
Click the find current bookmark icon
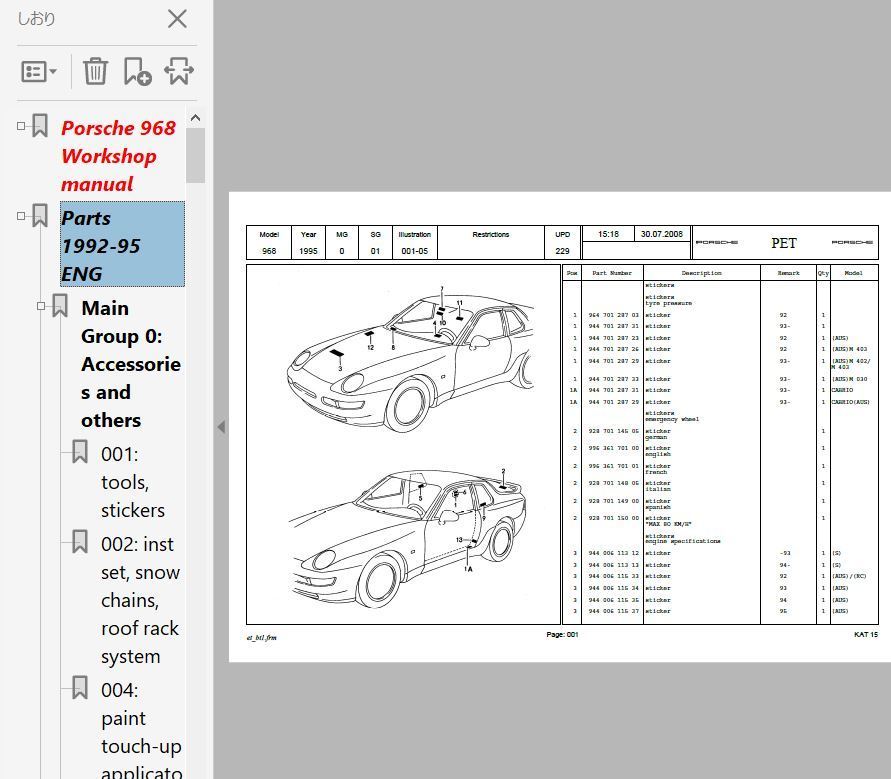pos(179,71)
